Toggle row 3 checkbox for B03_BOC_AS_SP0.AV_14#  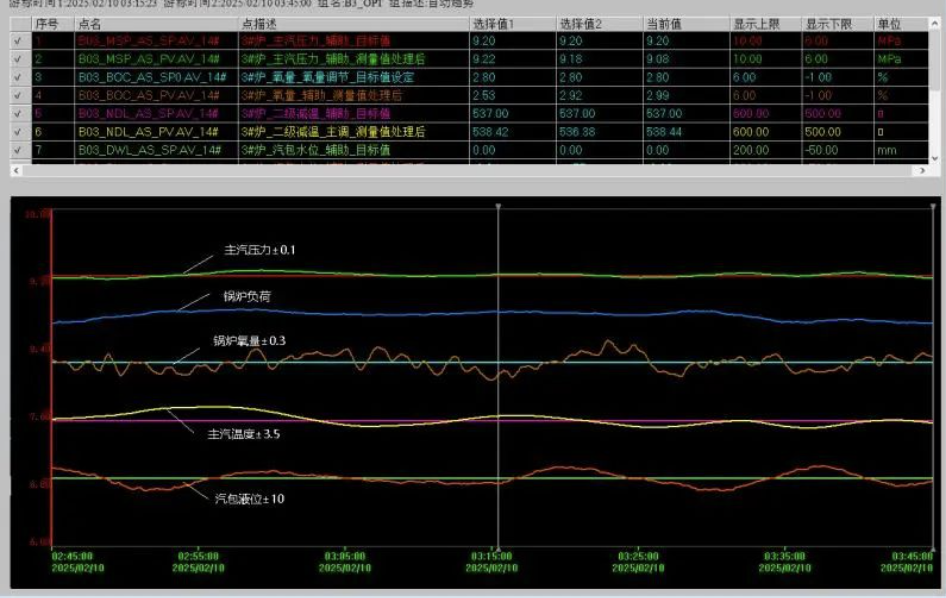point(18,77)
